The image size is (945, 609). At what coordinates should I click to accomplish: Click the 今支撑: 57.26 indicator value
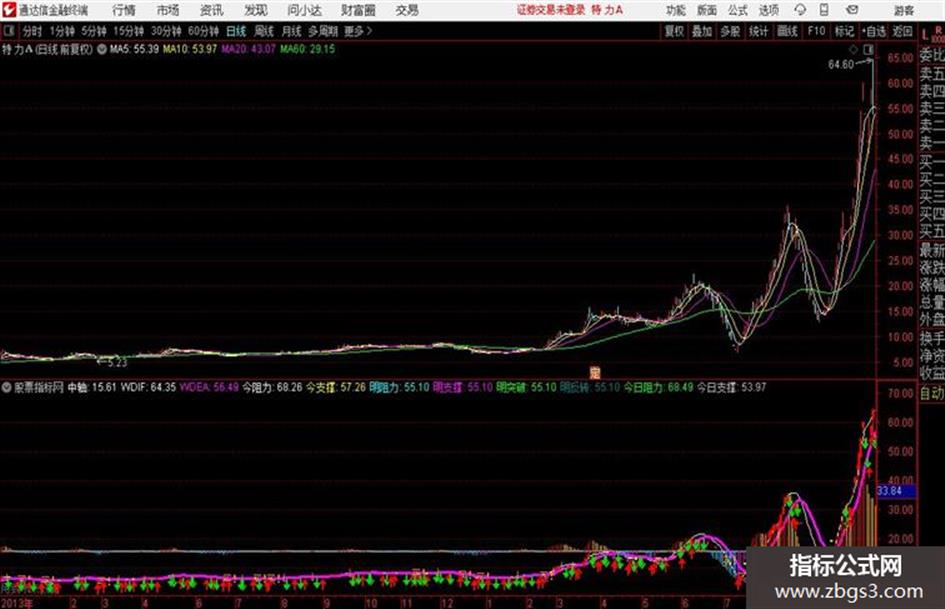tap(336, 387)
